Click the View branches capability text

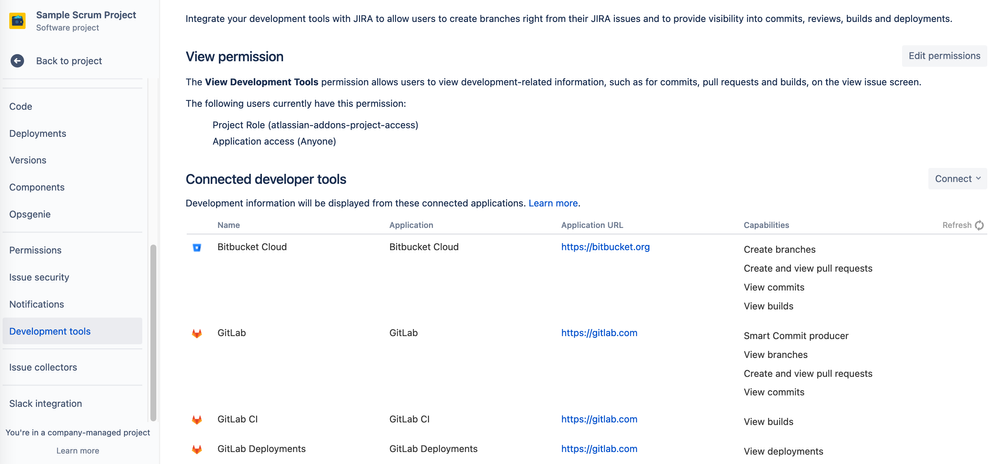(775, 355)
